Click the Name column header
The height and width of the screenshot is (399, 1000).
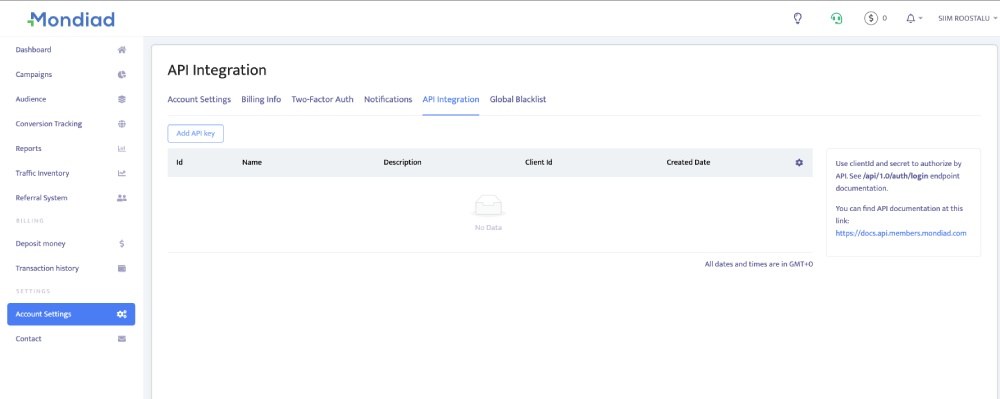pyautogui.click(x=252, y=163)
